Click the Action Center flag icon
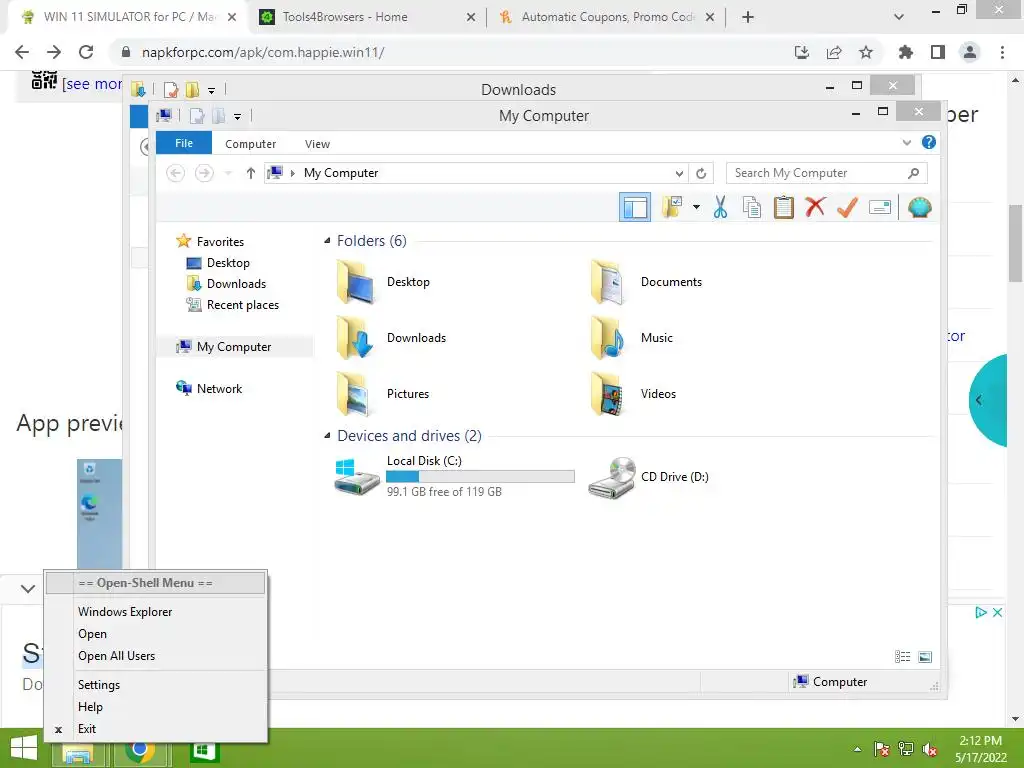Viewport: 1024px width, 768px height. (x=881, y=750)
